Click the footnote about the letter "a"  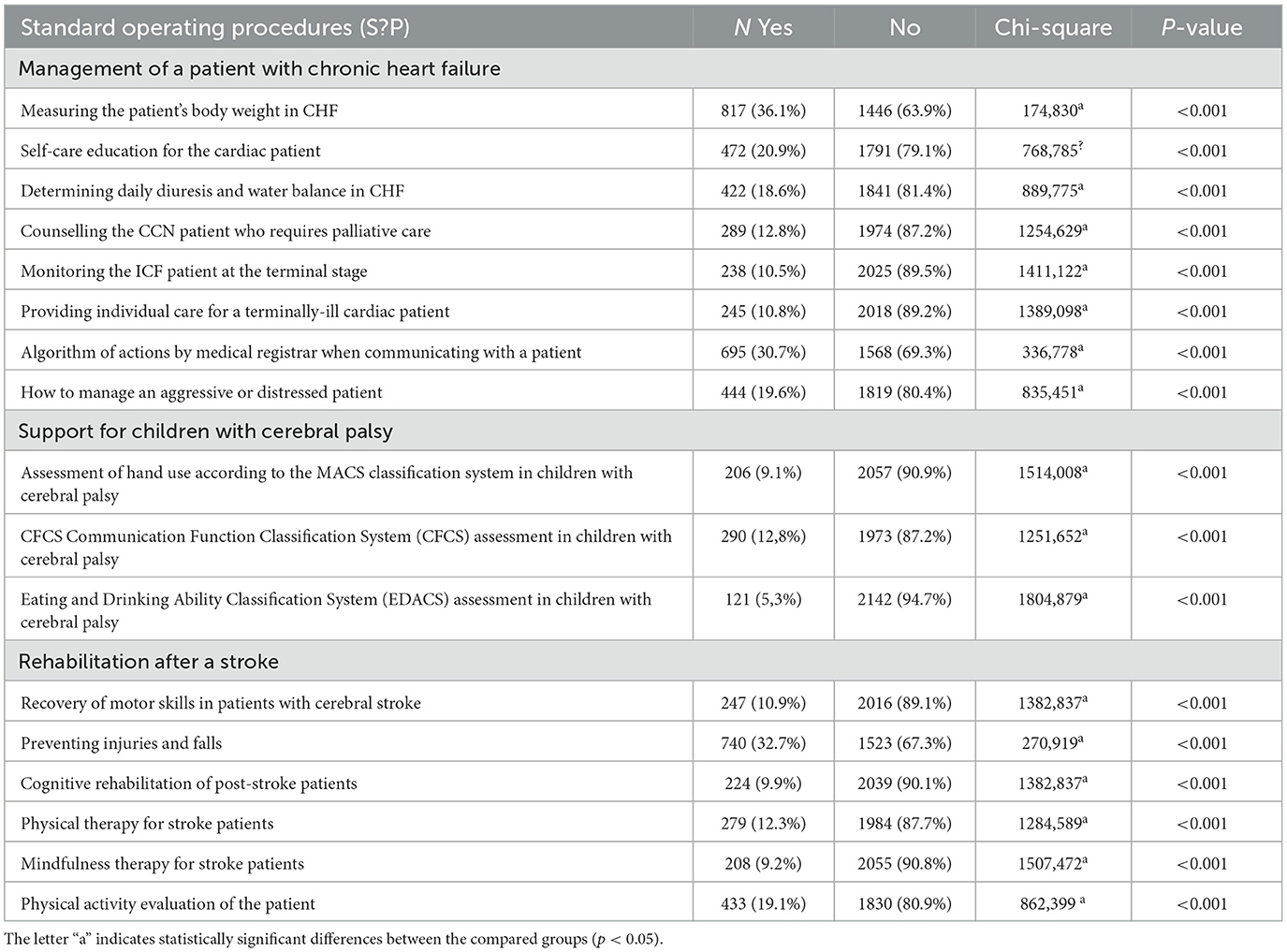(333, 939)
